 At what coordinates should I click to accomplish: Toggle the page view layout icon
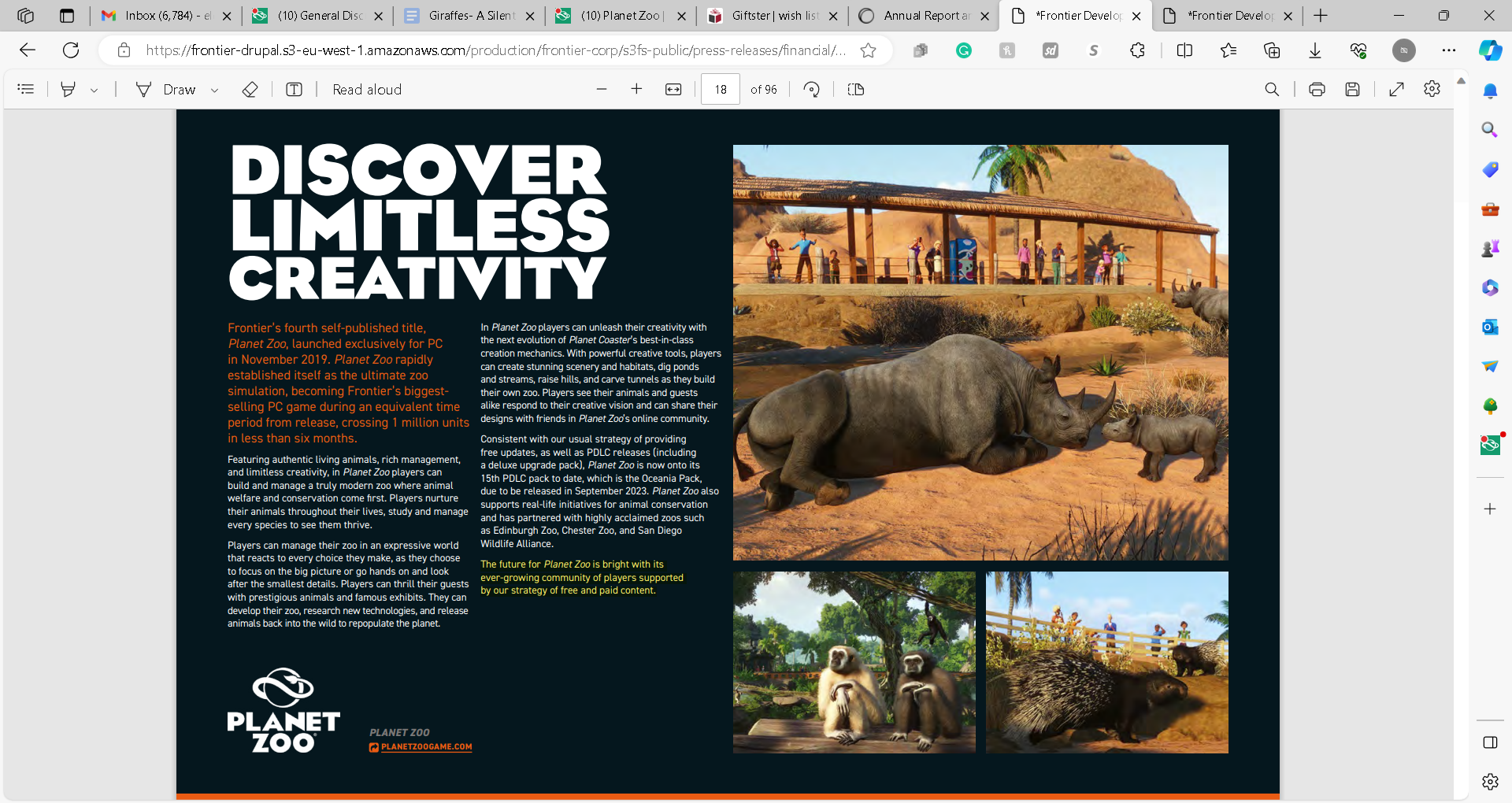[x=856, y=89]
